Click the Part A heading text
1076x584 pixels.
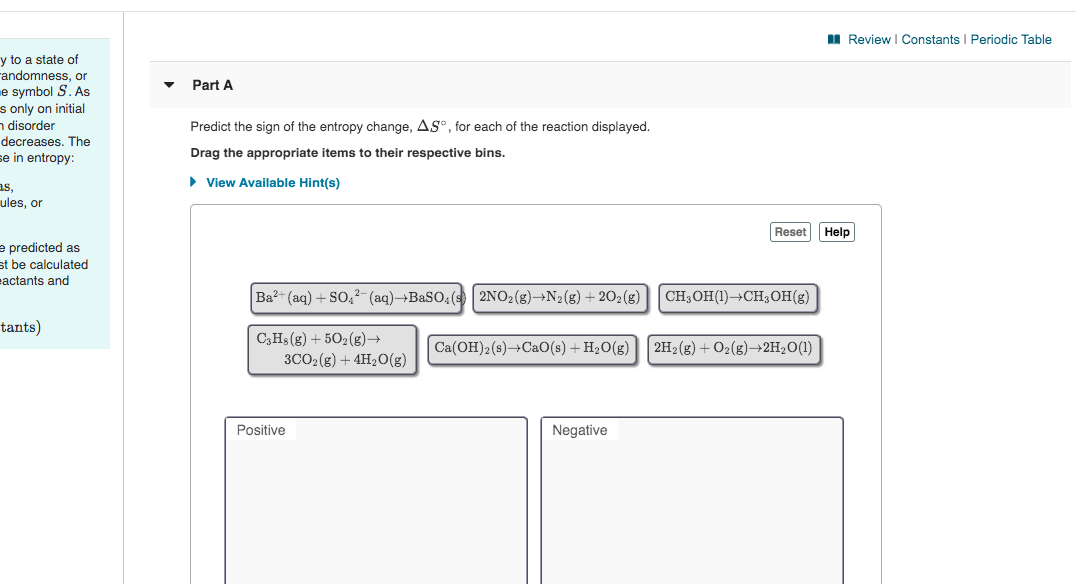pyautogui.click(x=213, y=85)
